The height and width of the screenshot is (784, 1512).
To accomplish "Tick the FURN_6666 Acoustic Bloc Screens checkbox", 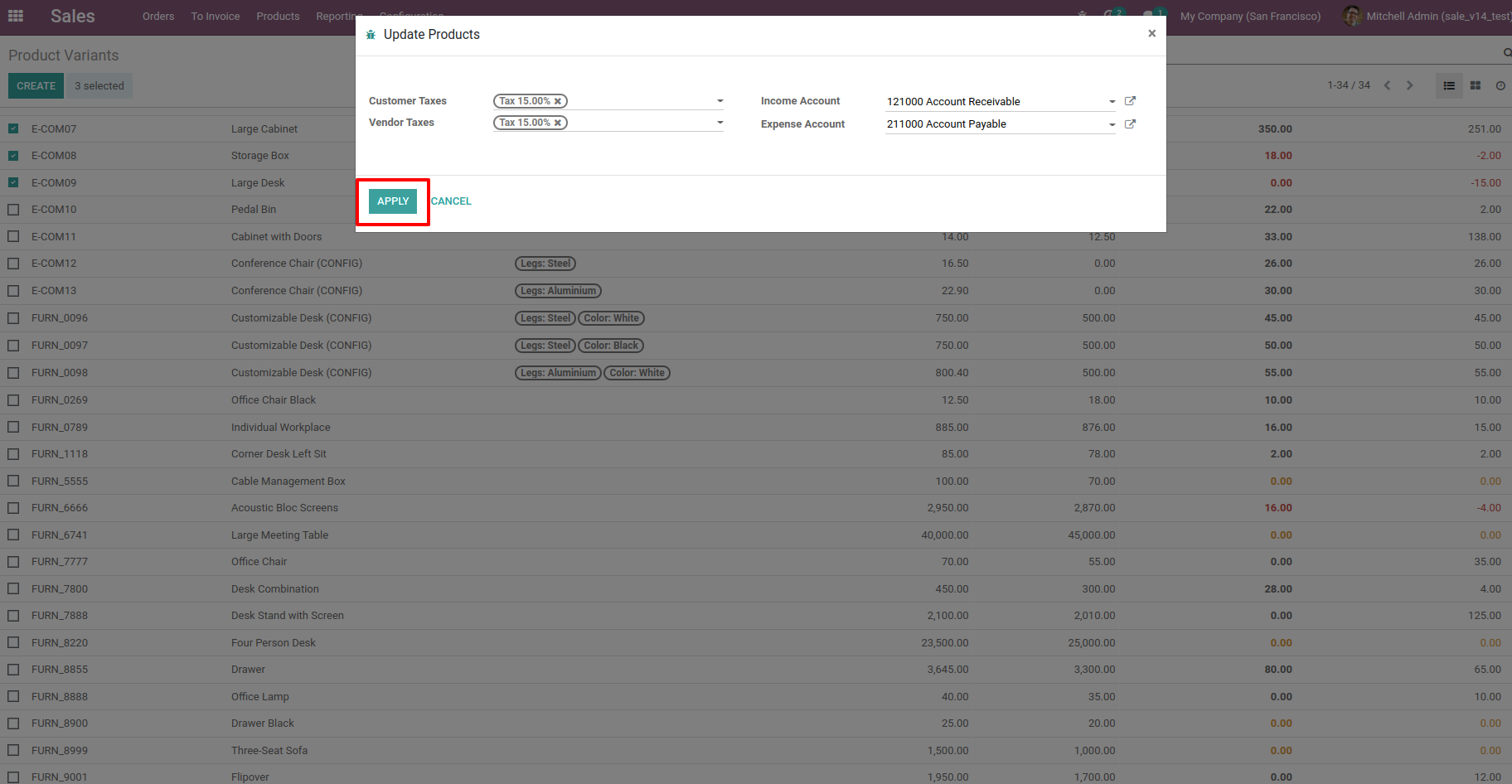I will tap(13, 507).
